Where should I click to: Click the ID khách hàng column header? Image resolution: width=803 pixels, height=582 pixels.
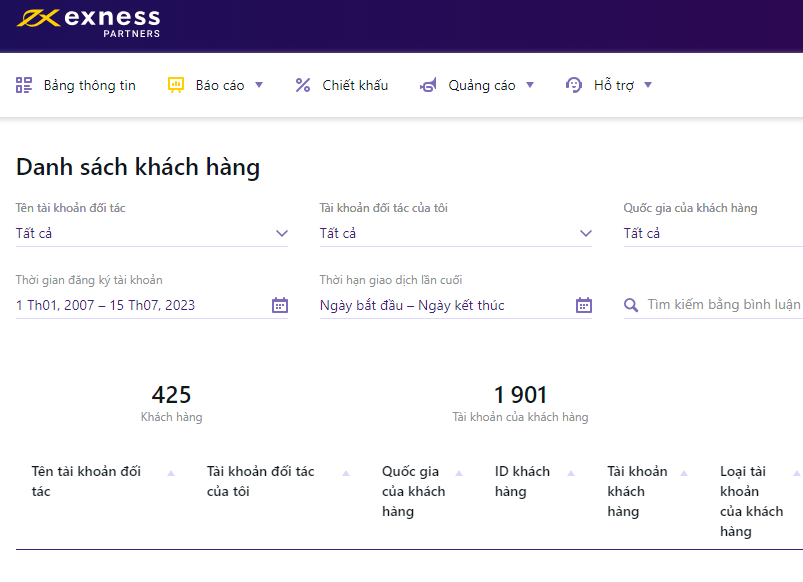pyautogui.click(x=522, y=482)
